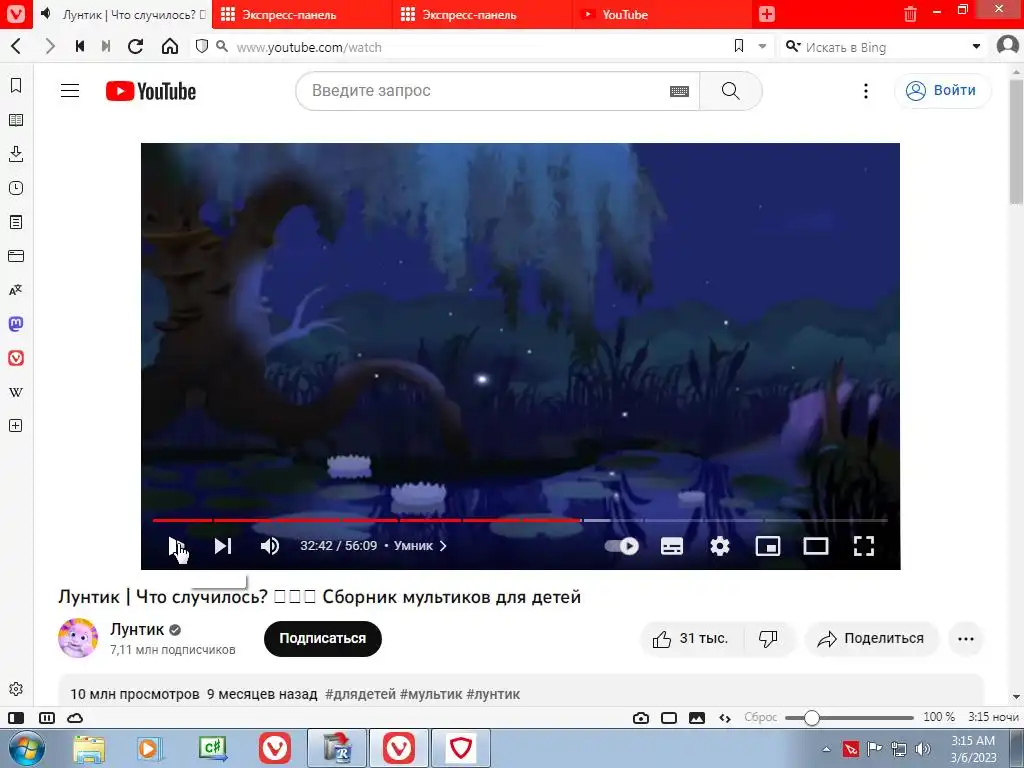
Task: Click the Fast Forward navigation button
Action: pos(106,46)
